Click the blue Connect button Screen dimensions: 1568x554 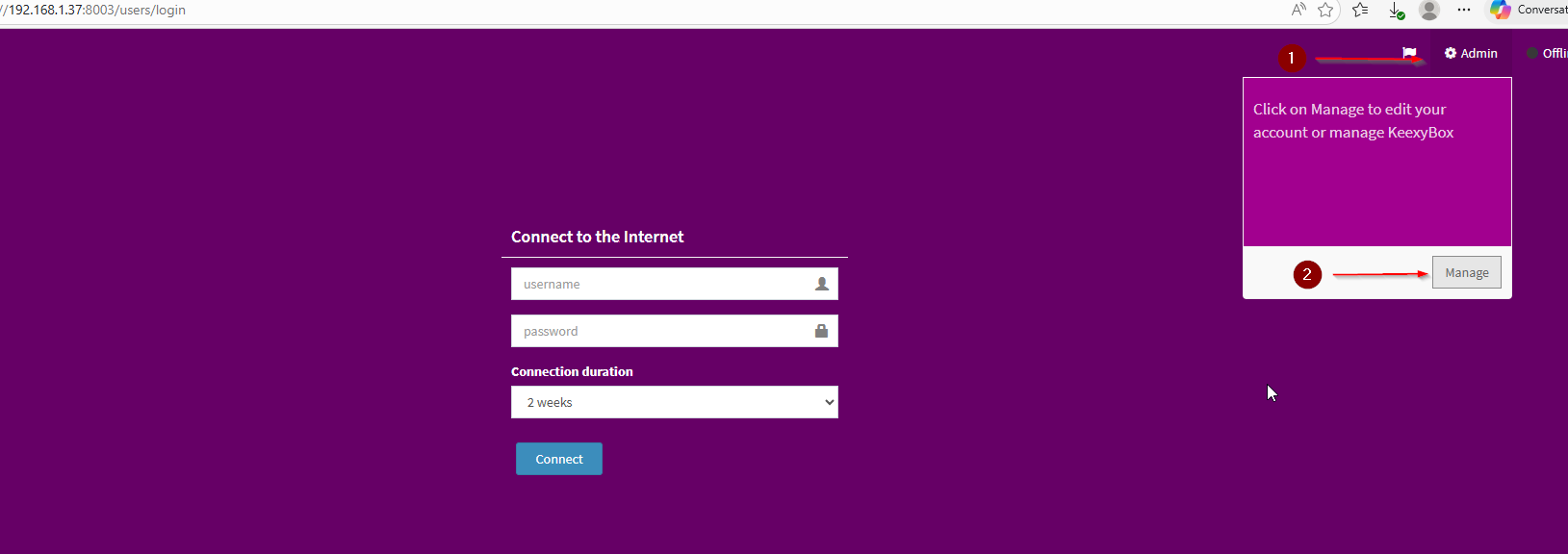point(559,459)
